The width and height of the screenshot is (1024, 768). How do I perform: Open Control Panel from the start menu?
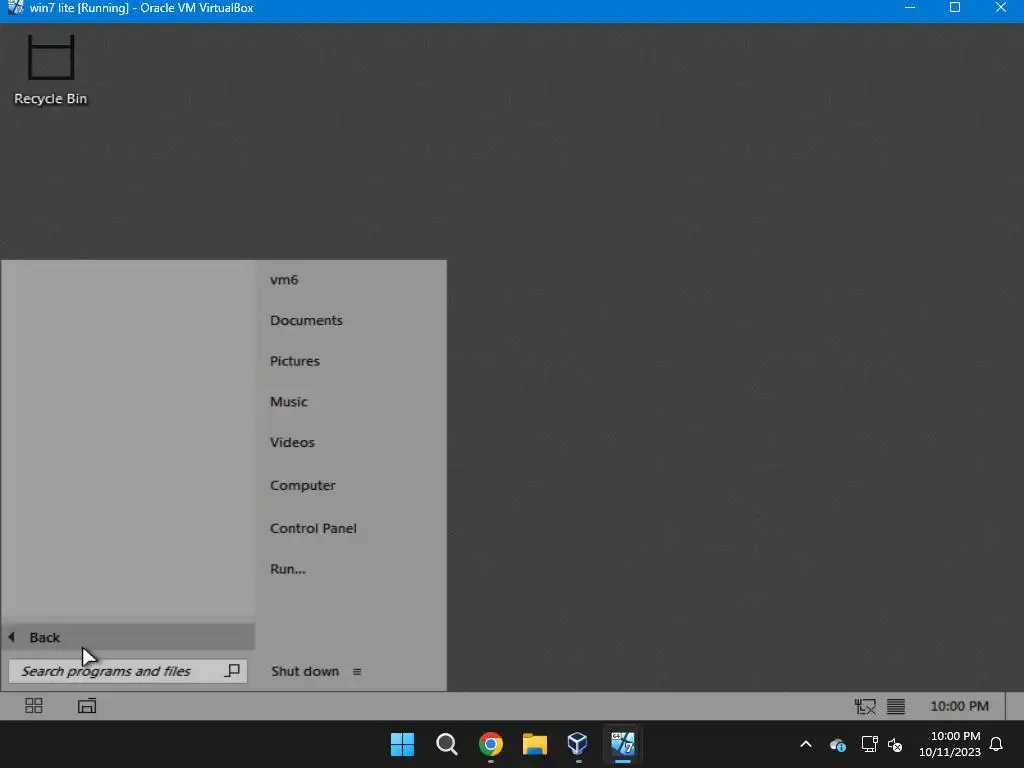click(313, 528)
